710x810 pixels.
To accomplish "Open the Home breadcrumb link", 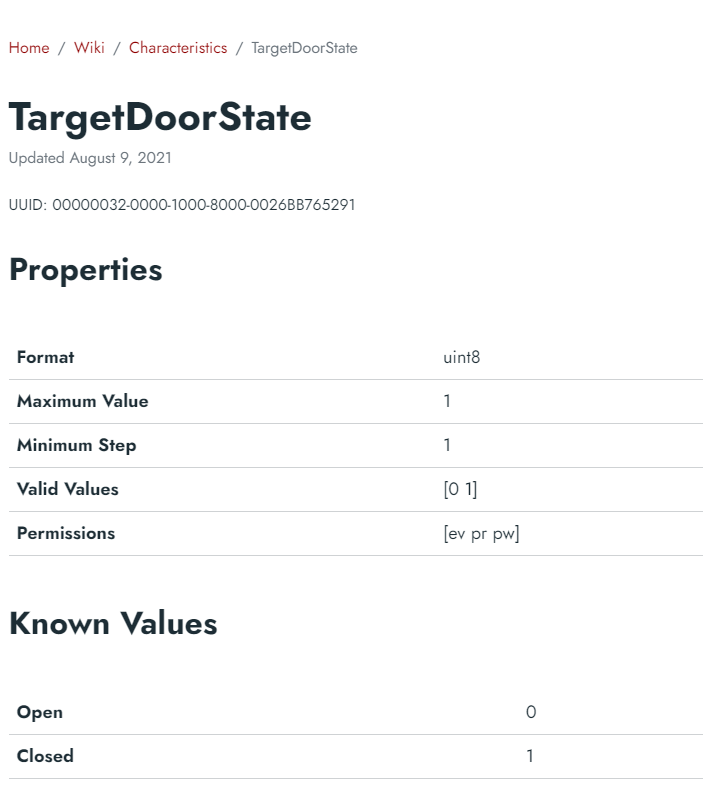I will [x=29, y=48].
